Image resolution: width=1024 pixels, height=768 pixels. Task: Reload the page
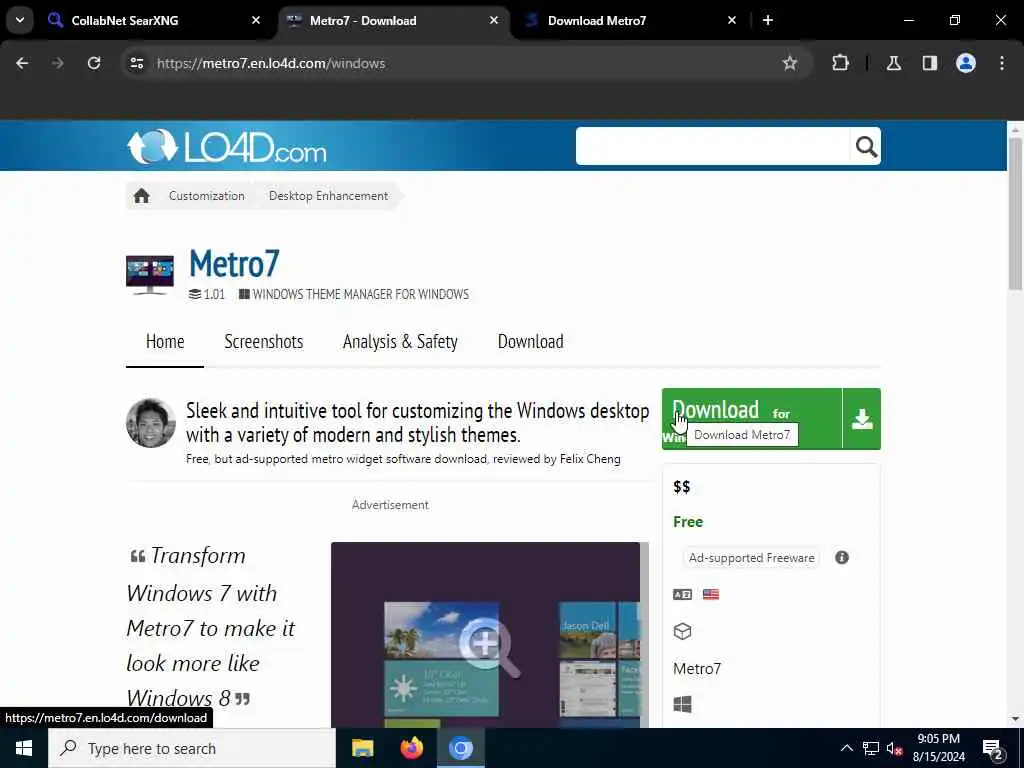click(x=94, y=63)
